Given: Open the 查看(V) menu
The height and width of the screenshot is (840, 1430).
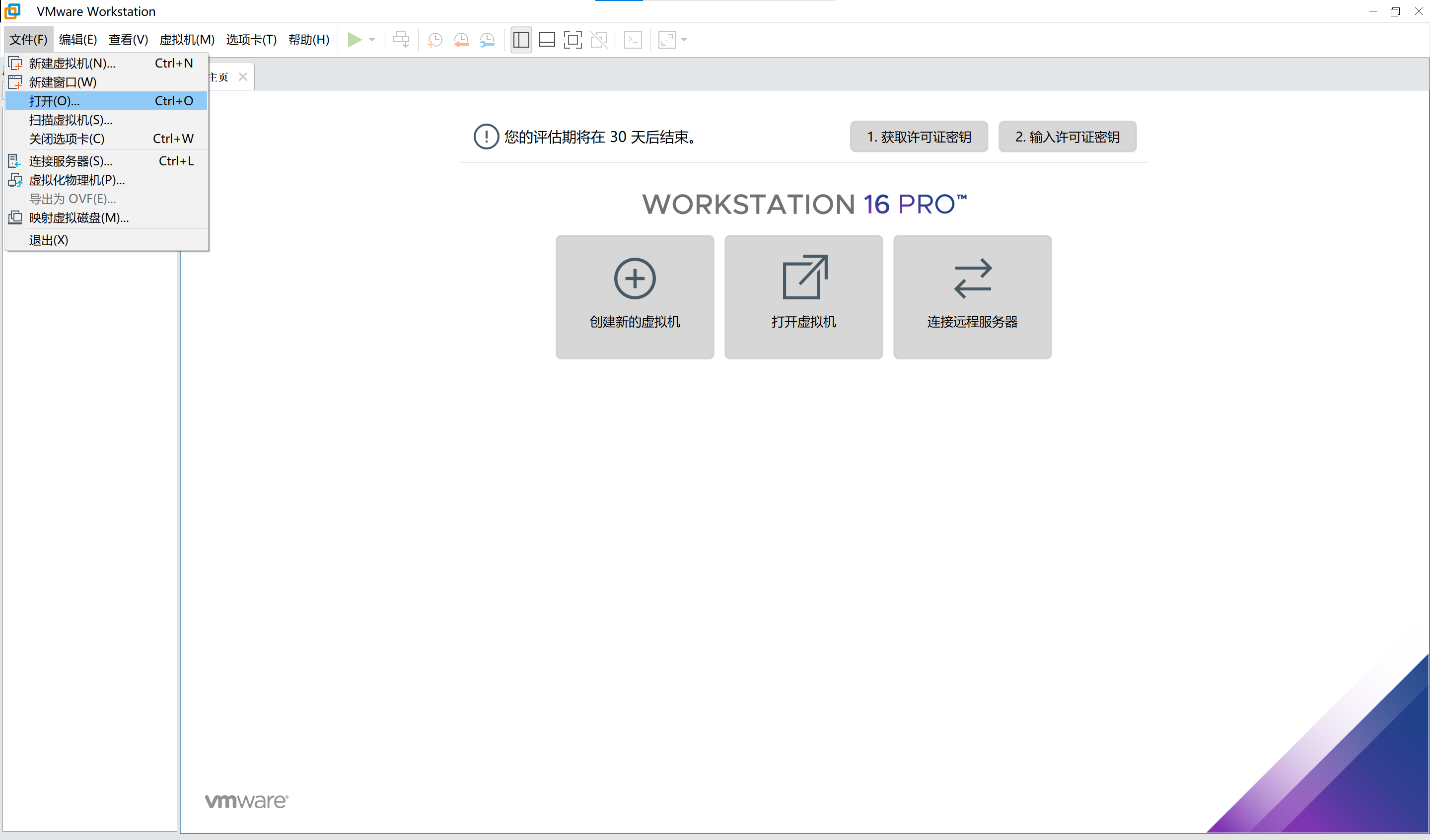Looking at the screenshot, I should coord(128,40).
